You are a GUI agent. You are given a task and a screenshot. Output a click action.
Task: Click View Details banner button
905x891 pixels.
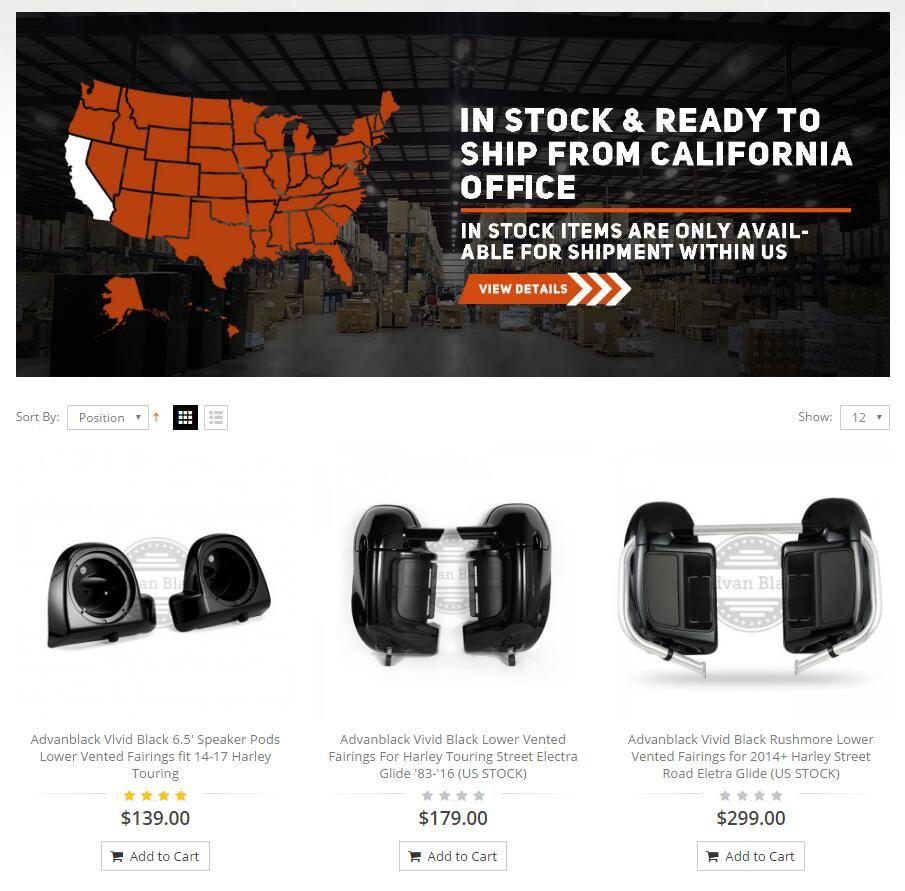click(x=544, y=289)
